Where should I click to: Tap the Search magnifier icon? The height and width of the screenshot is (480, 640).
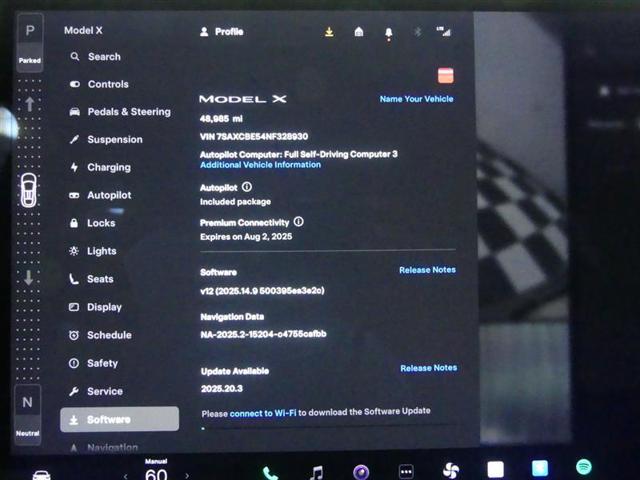(75, 56)
